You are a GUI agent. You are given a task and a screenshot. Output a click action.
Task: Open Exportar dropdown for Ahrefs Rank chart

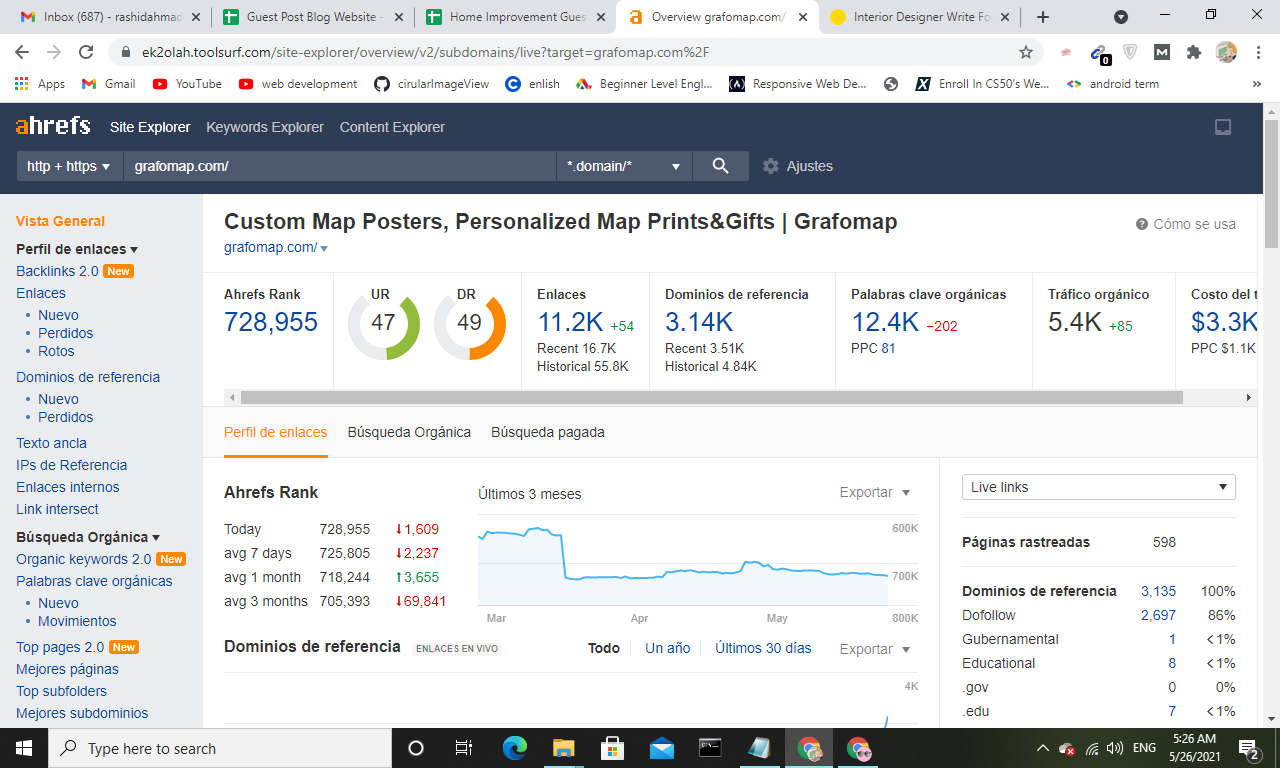coord(875,492)
